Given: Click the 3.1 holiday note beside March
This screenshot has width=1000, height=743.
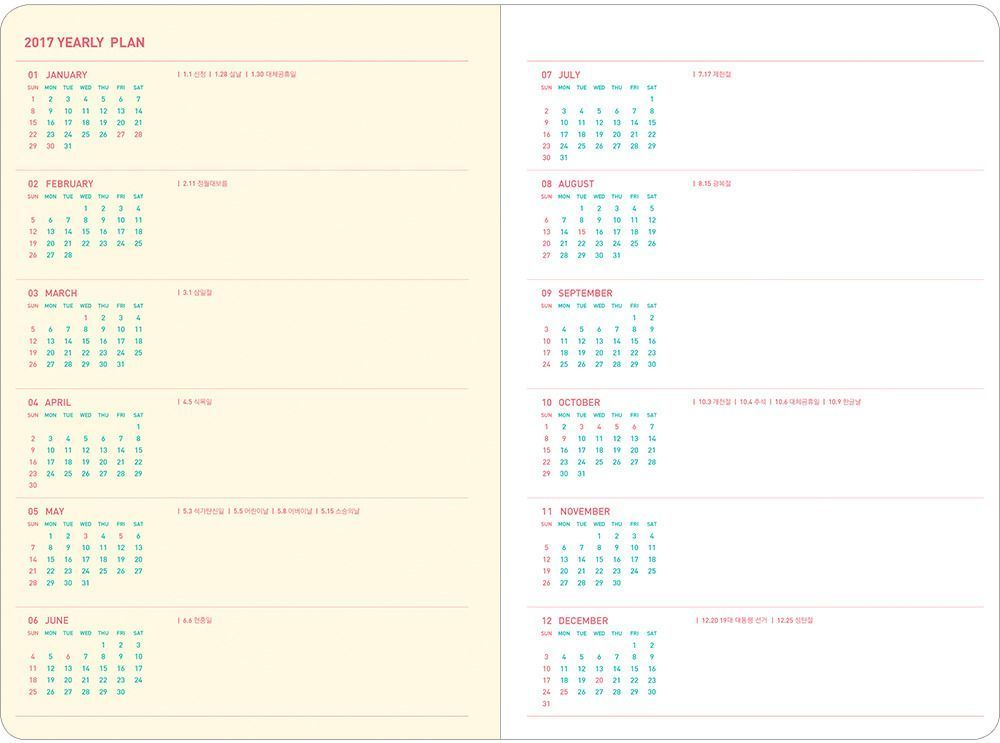Looking at the screenshot, I should (197, 293).
